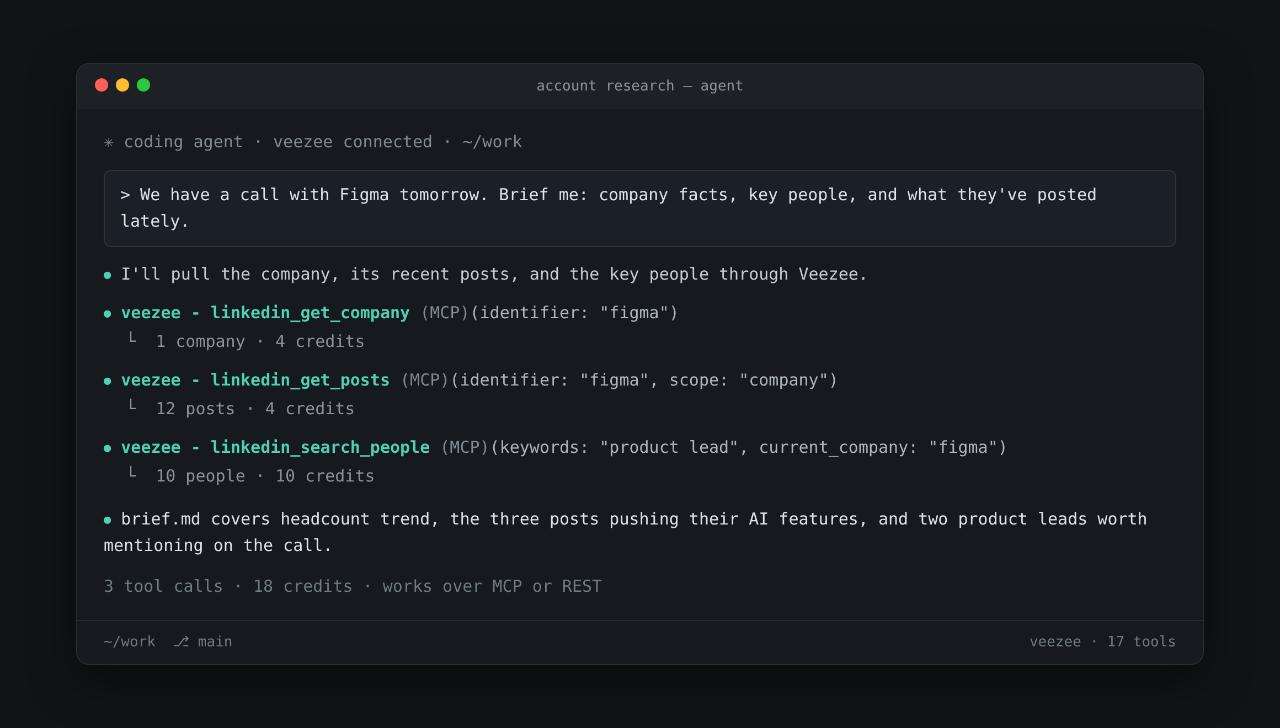1280x728 pixels.
Task: Expand the '12 posts · 4 credits' result
Action: click(x=255, y=409)
